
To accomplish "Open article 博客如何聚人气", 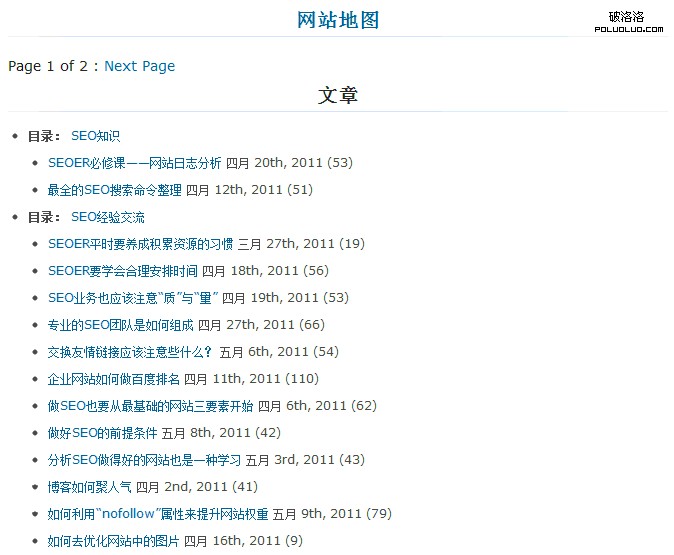I will (89, 487).
